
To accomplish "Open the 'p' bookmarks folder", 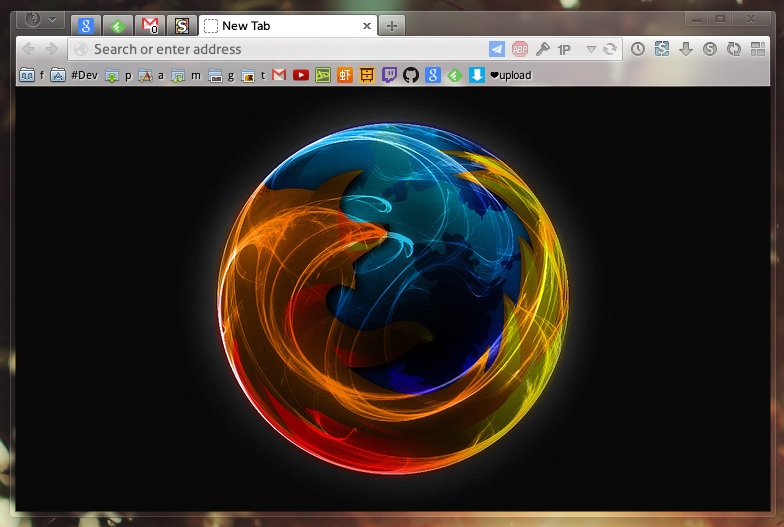I will tap(118, 76).
